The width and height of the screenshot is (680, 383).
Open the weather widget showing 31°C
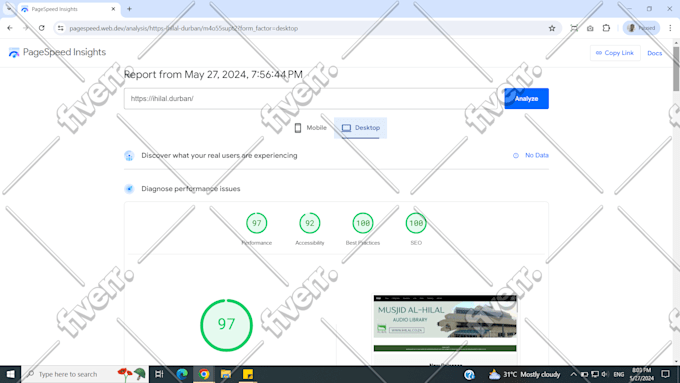click(524, 374)
